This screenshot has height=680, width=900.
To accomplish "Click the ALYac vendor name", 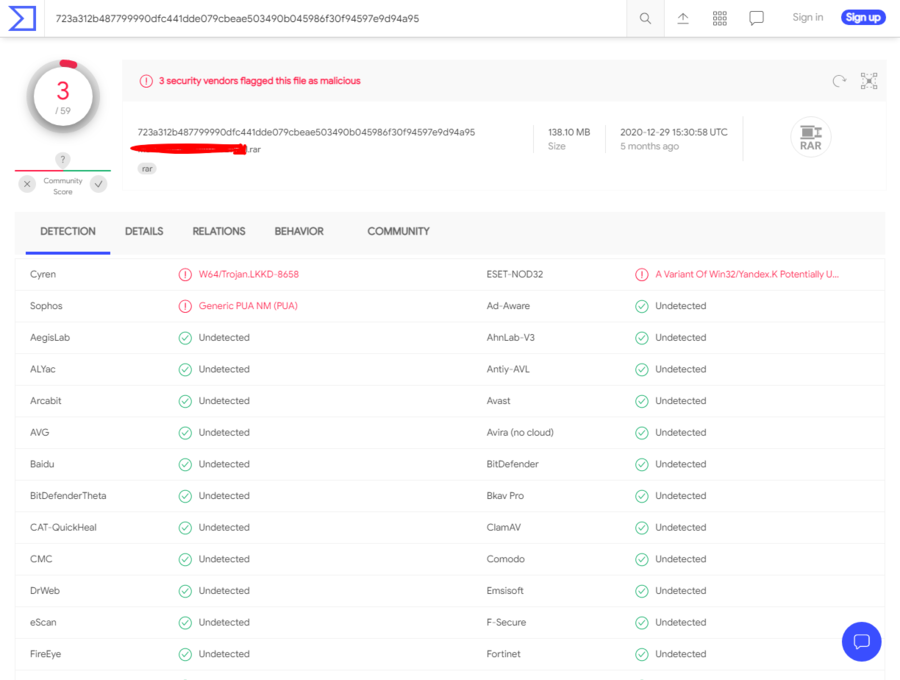I will point(42,369).
